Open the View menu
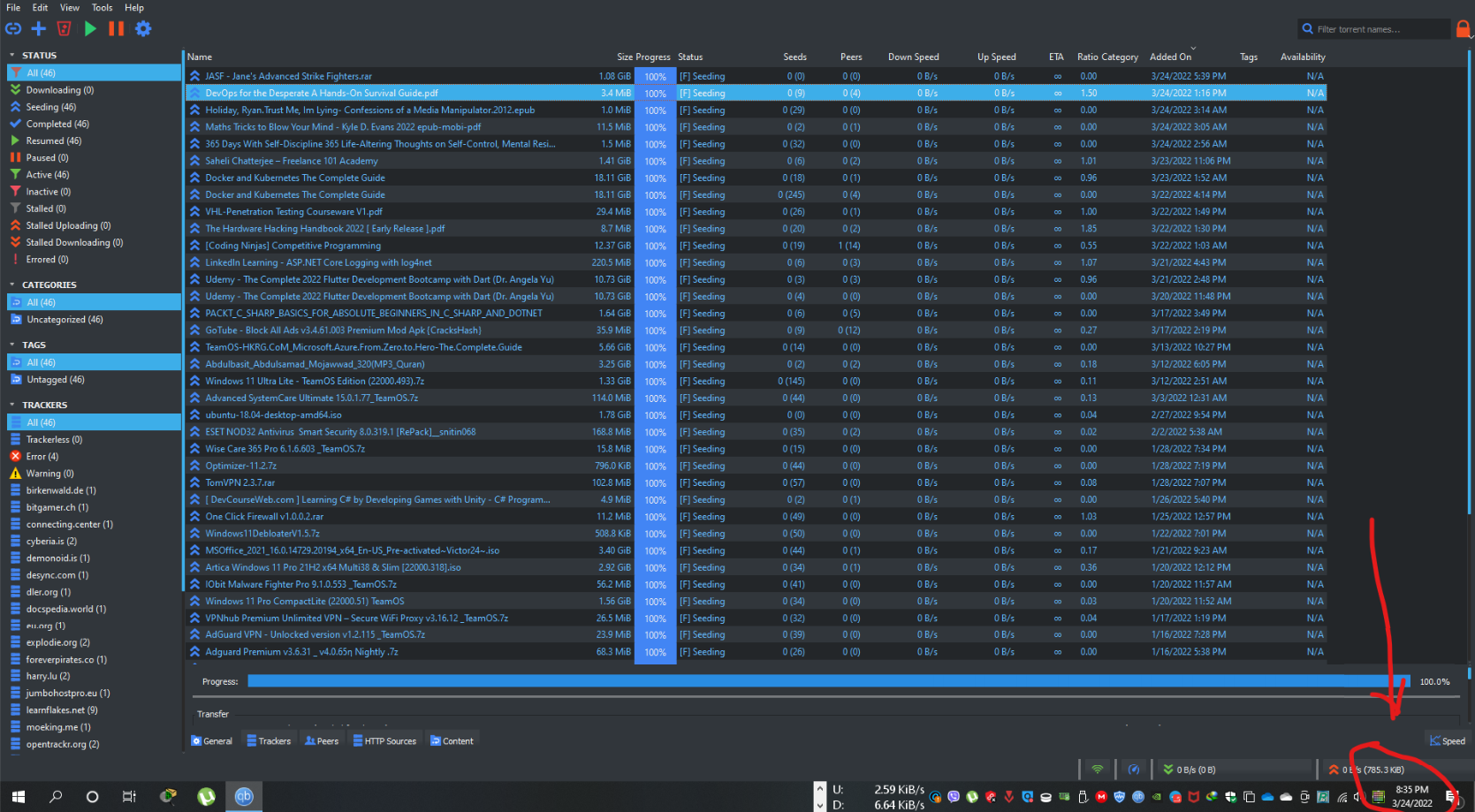Image resolution: width=1475 pixels, height=812 pixels. coord(70,7)
